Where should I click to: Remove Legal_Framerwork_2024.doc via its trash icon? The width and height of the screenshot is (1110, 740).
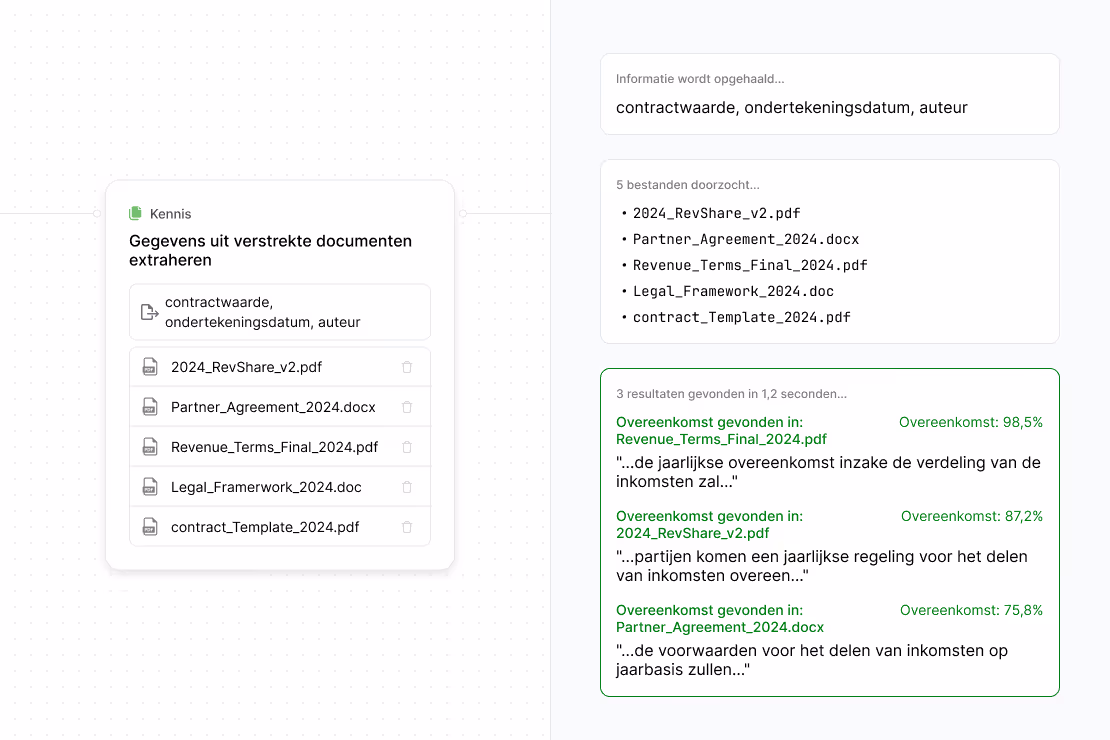[x=407, y=486]
